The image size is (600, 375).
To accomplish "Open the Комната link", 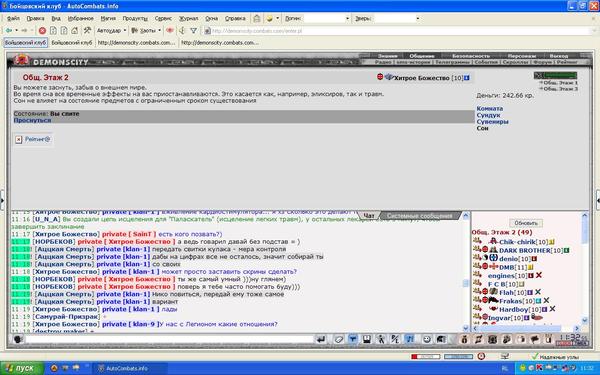I will coord(489,109).
